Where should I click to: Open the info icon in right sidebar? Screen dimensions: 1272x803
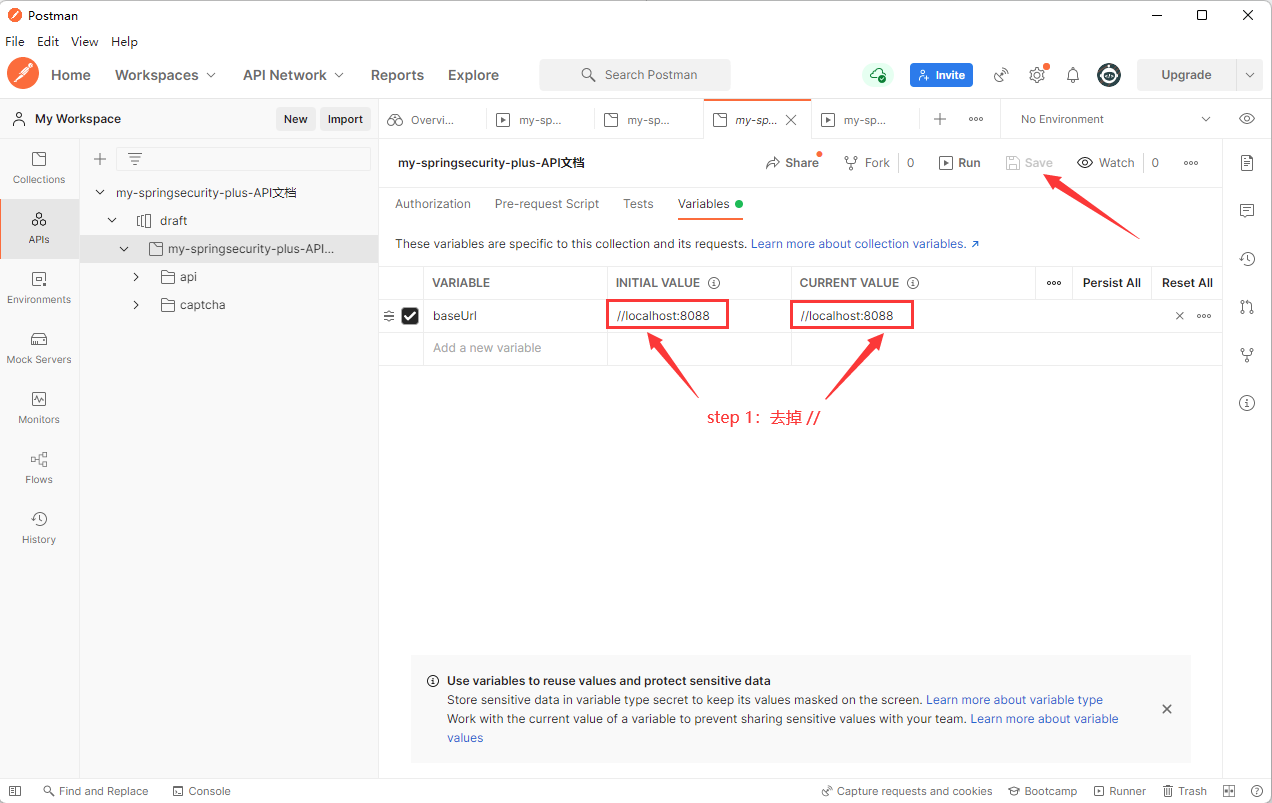pos(1247,403)
